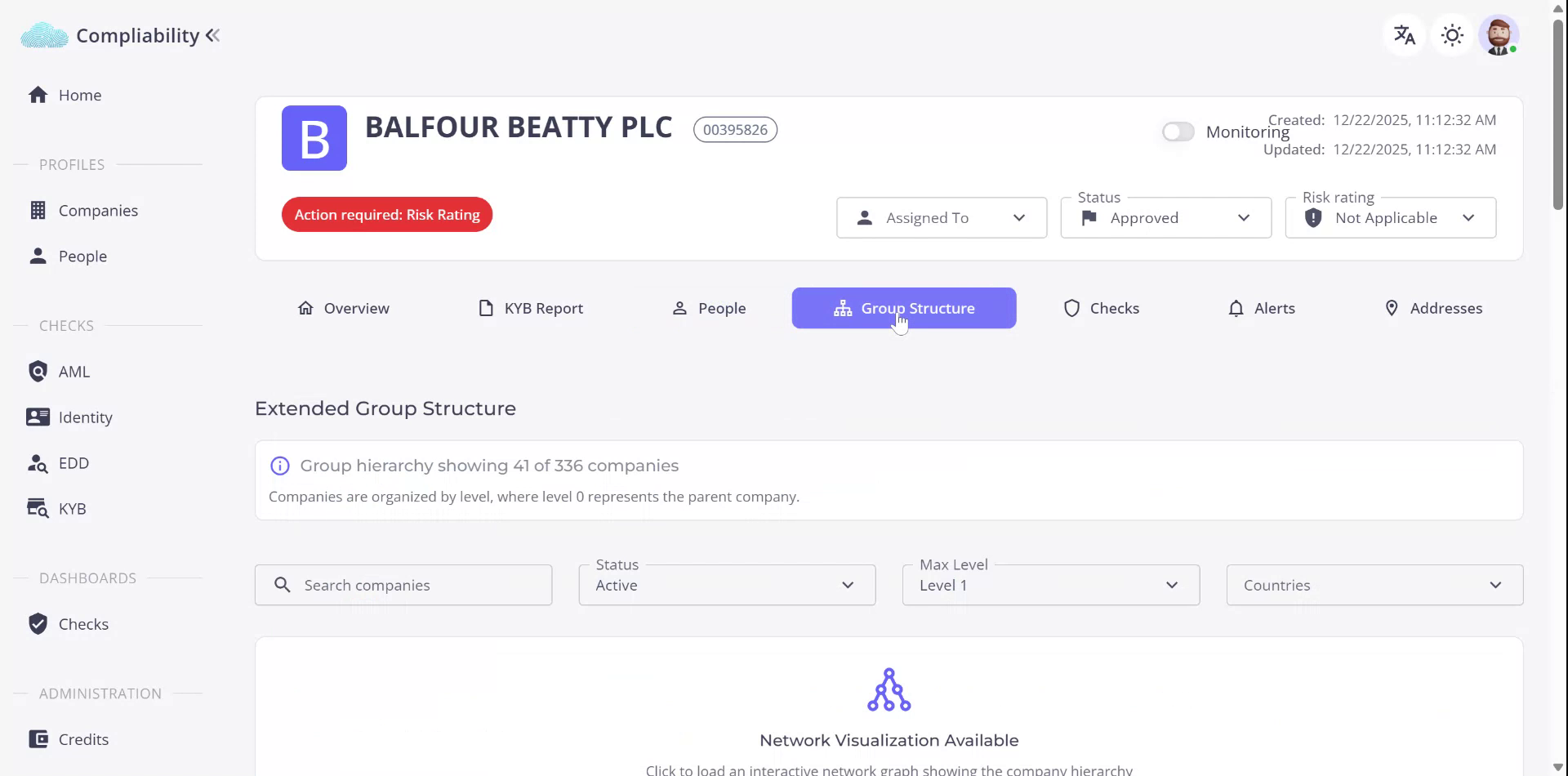1568x776 pixels.
Task: Open Credits in the Administration section
Action: coord(82,739)
